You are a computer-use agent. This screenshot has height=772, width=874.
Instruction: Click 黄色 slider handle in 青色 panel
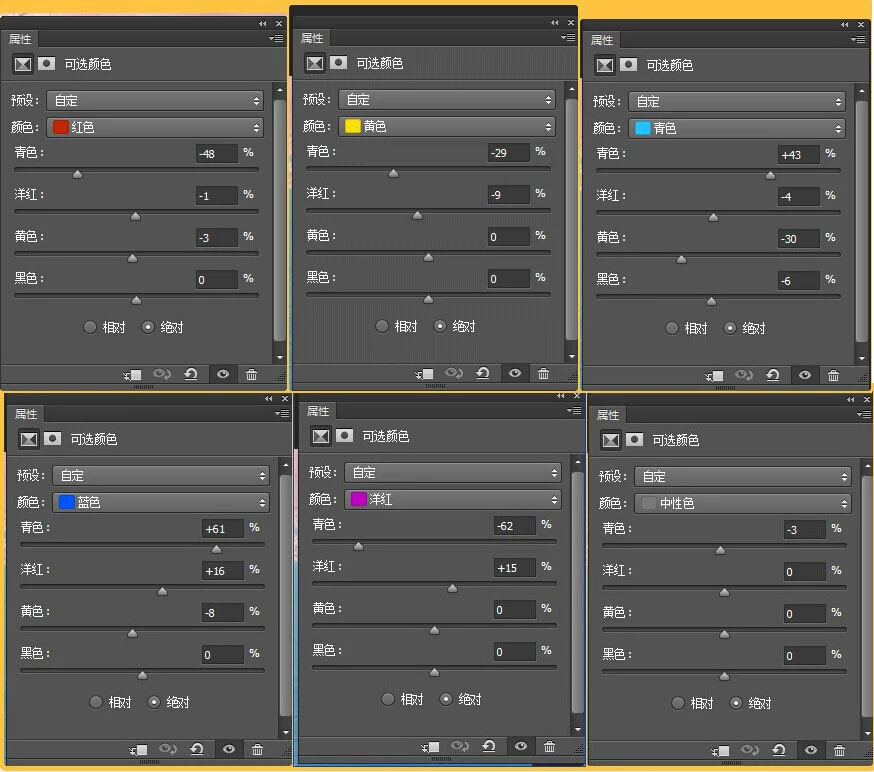681,259
